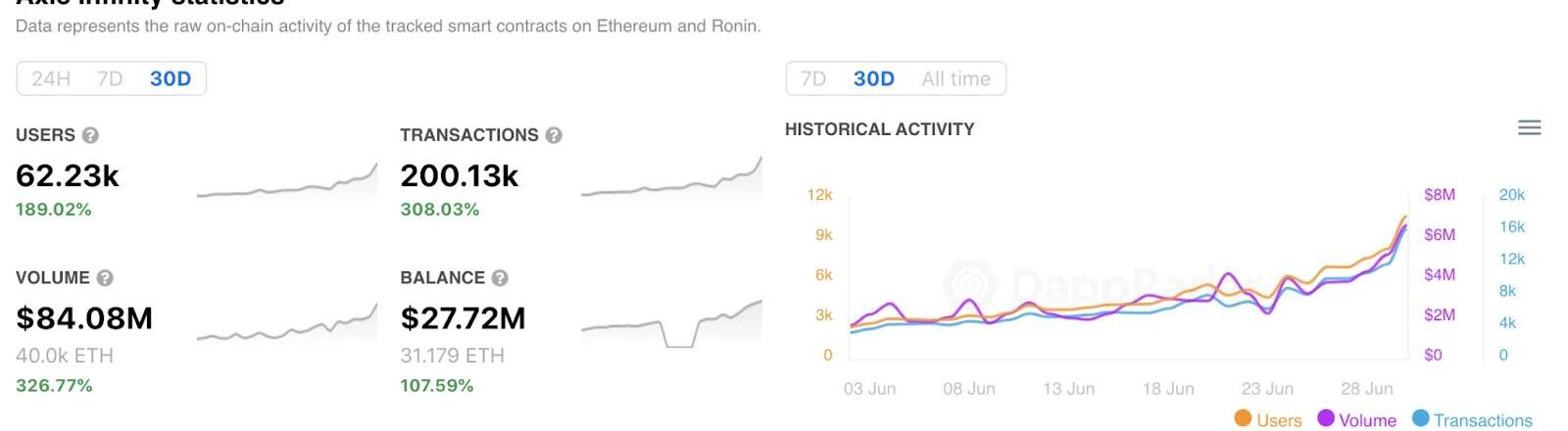1568x431 pixels.
Task: Click the blue Transactions legend dot
Action: point(1420,418)
